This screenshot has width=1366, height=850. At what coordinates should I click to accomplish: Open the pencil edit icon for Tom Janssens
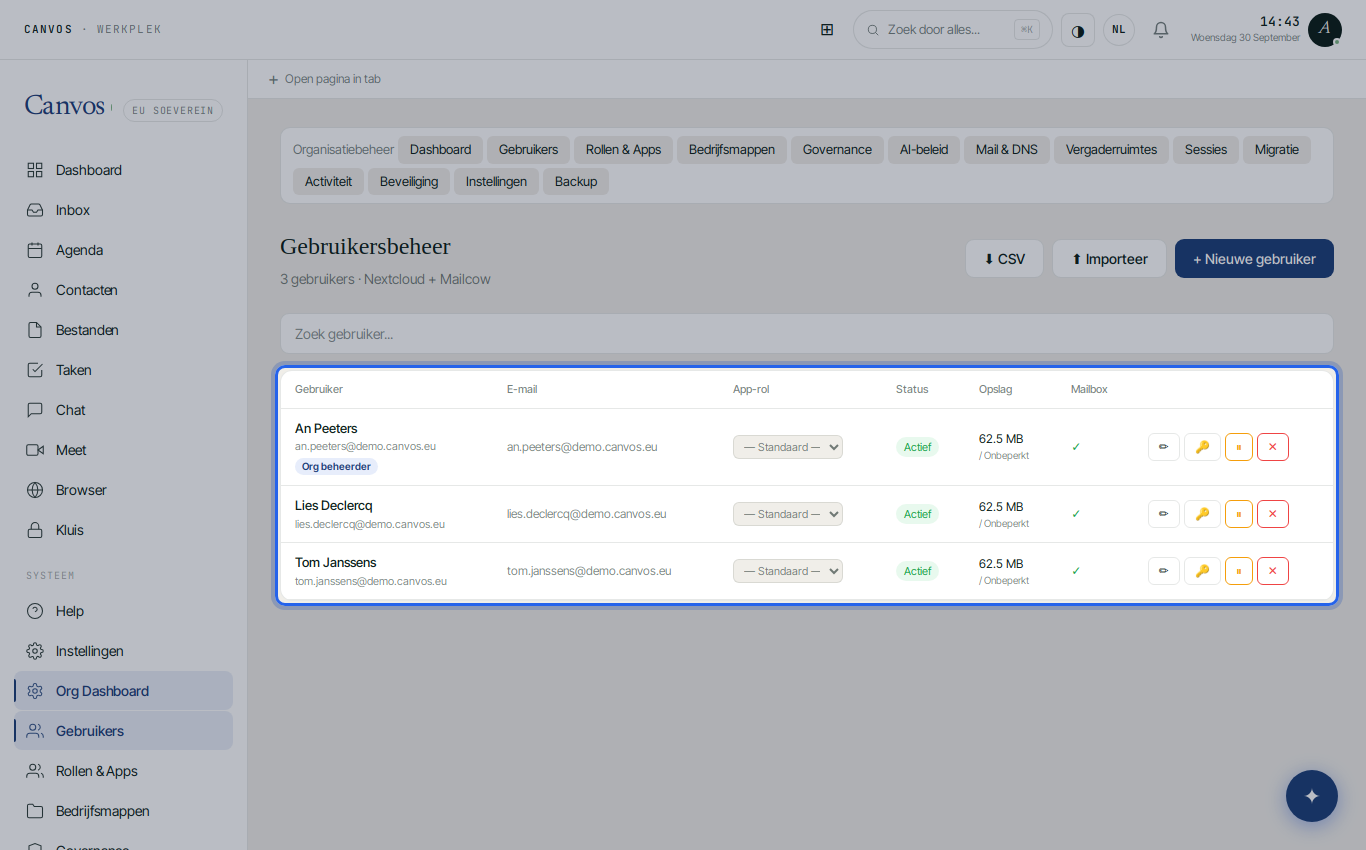click(x=1164, y=571)
